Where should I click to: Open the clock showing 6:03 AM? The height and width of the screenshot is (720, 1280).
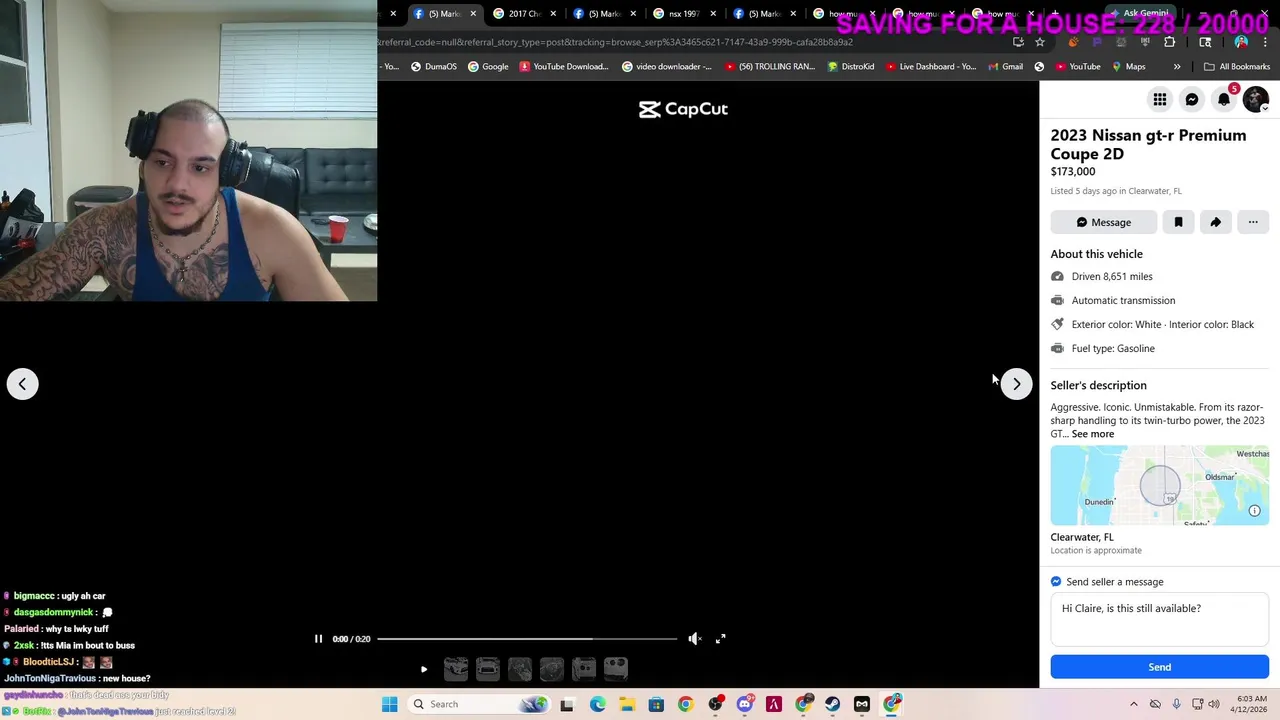tap(1251, 704)
